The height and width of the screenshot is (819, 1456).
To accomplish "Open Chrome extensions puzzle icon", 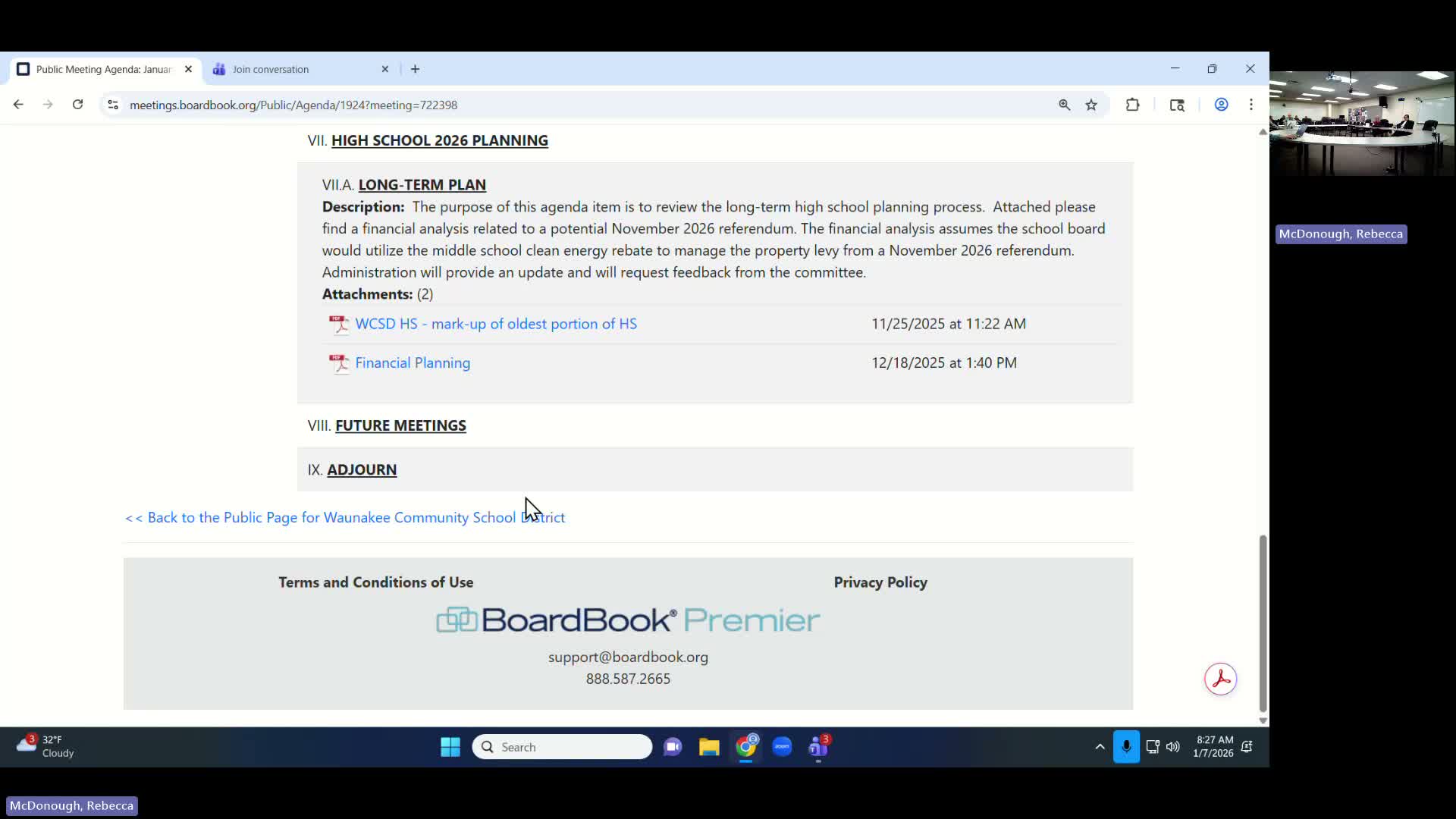I will pos(1131,105).
